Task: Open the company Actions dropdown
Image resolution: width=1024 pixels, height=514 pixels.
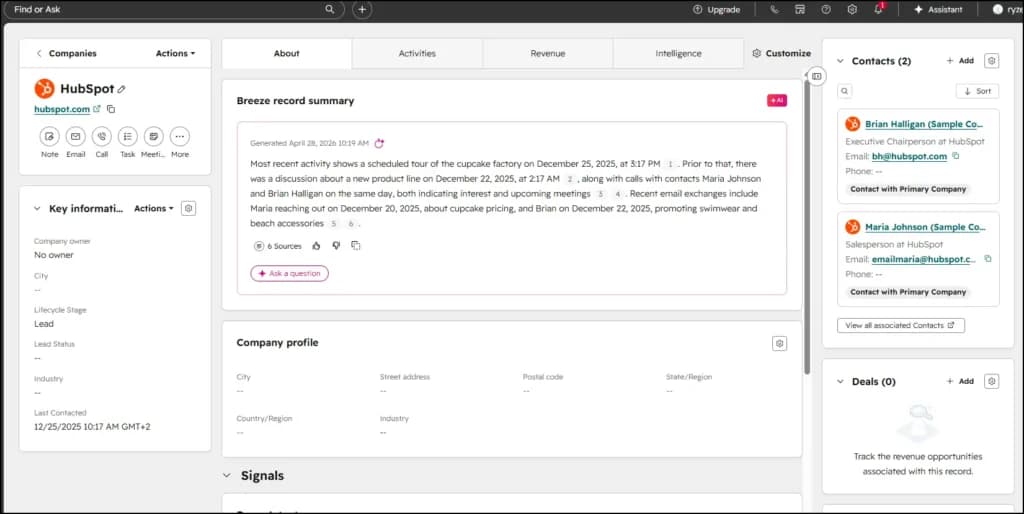Action: click(175, 54)
